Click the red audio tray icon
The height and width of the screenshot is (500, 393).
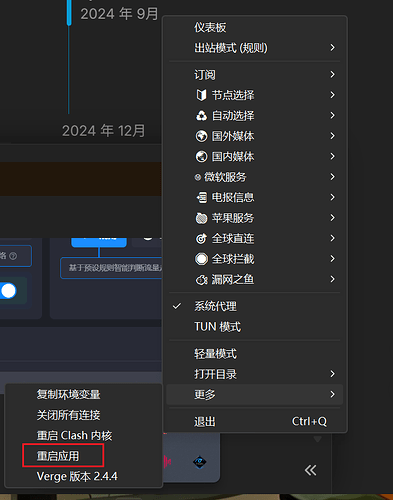[x=167, y=462]
